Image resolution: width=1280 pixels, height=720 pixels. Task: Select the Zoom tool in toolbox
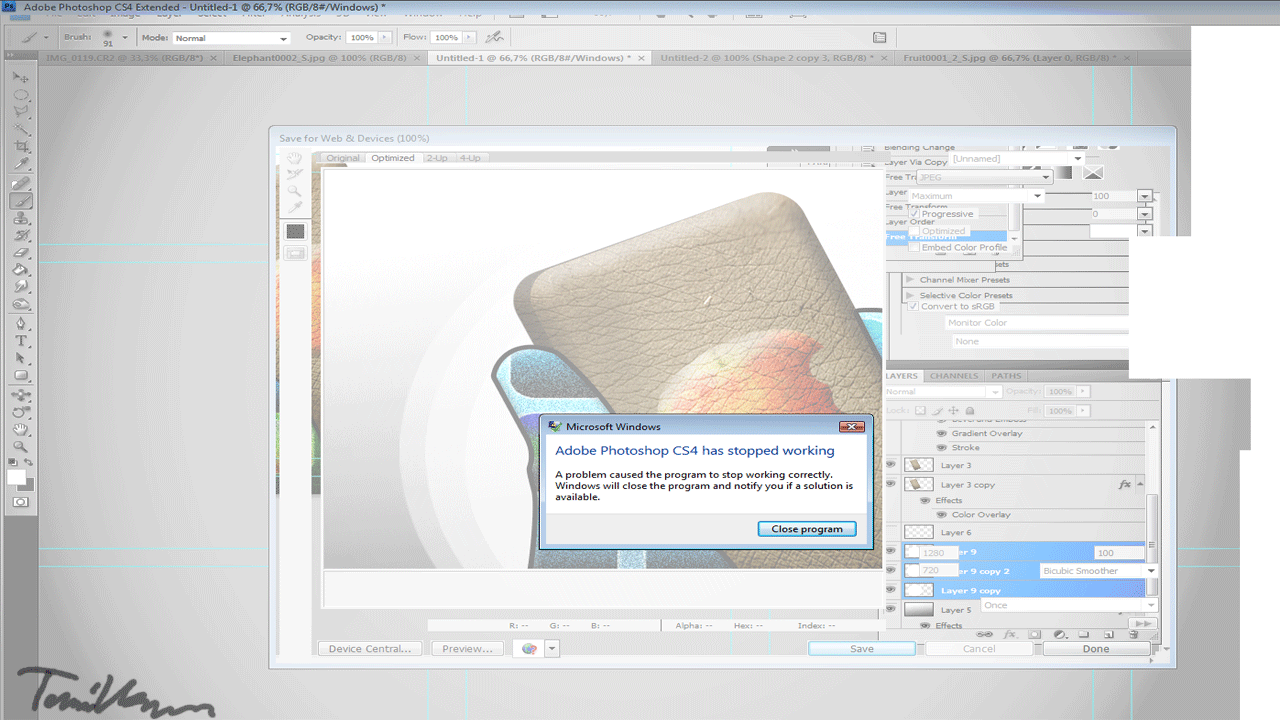pos(21,447)
